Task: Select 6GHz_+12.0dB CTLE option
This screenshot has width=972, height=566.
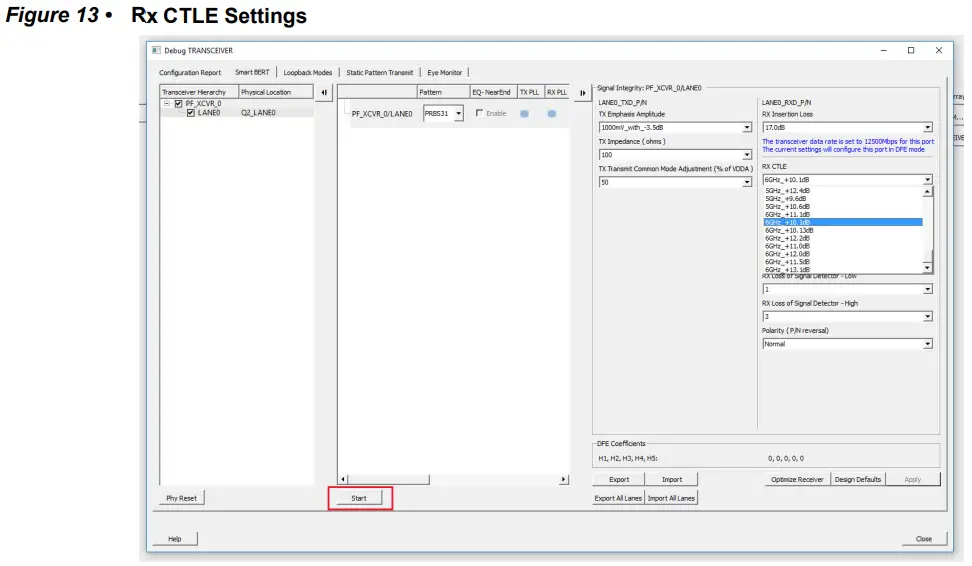Action: (843, 254)
